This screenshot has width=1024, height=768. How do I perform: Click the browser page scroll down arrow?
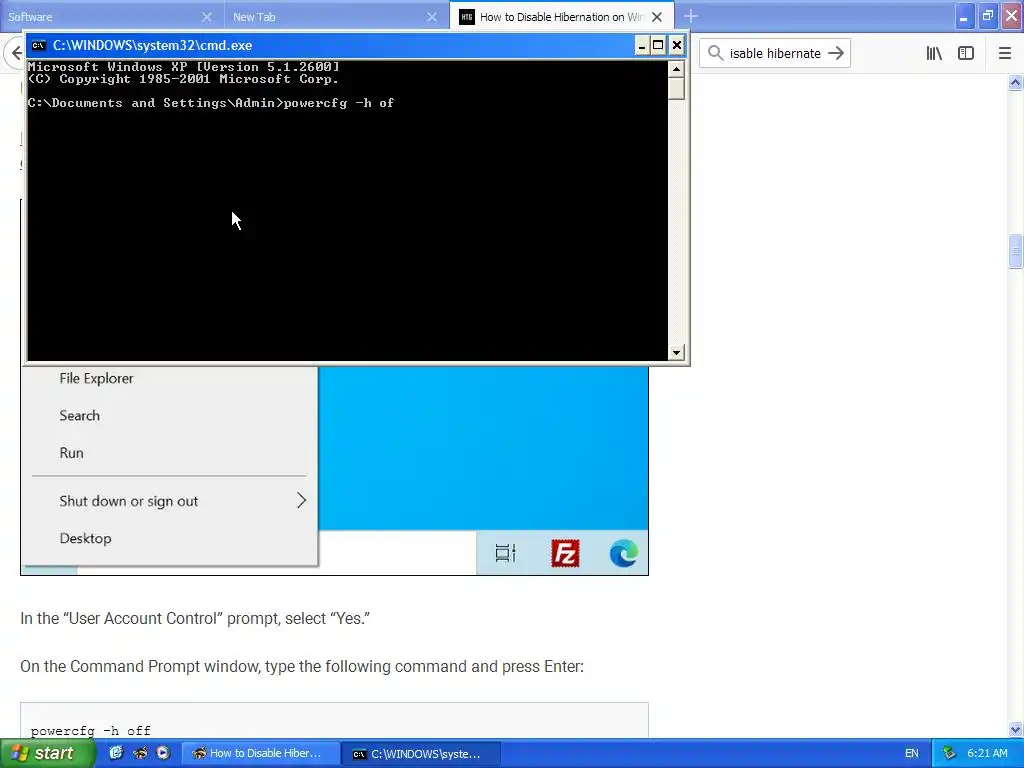click(1015, 729)
